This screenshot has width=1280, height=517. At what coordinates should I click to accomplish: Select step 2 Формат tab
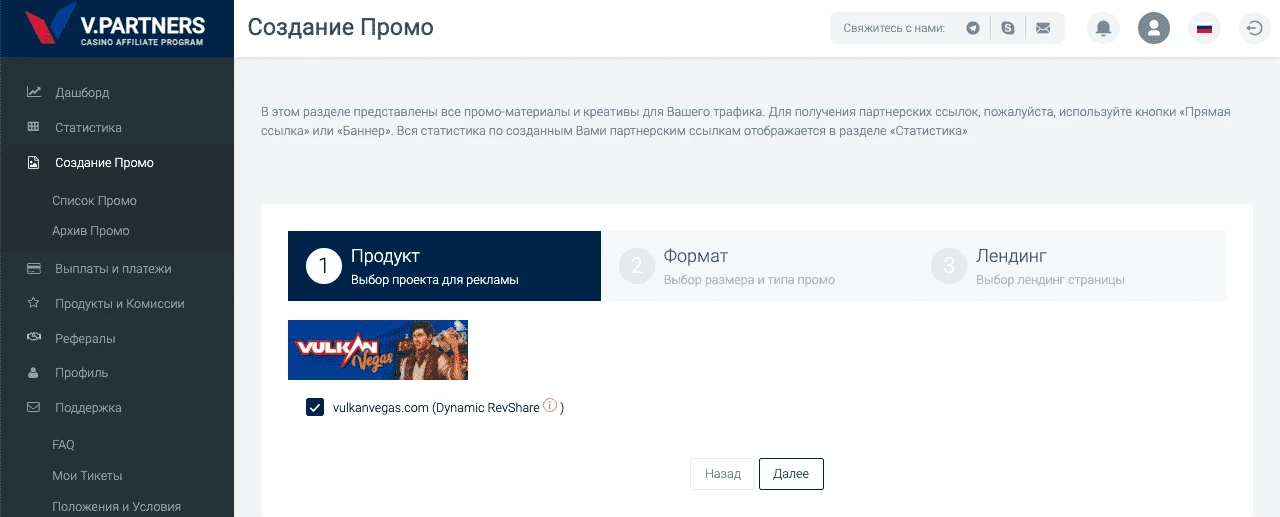click(757, 266)
